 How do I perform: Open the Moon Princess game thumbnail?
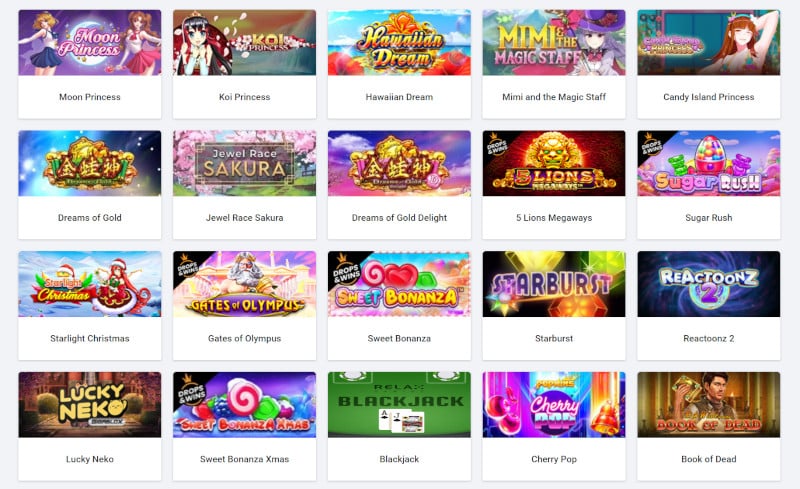[90, 42]
